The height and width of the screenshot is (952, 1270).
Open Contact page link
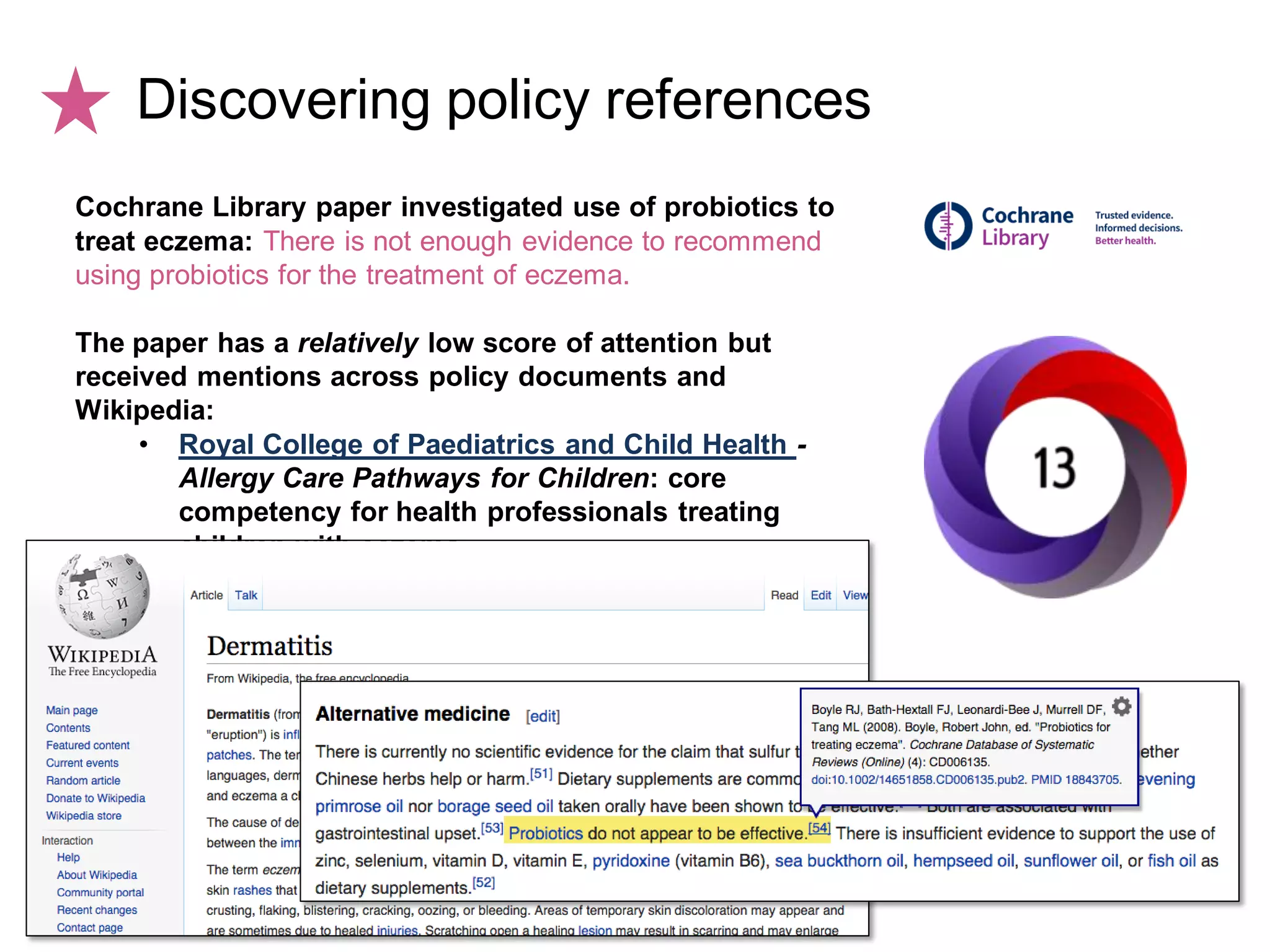90,927
